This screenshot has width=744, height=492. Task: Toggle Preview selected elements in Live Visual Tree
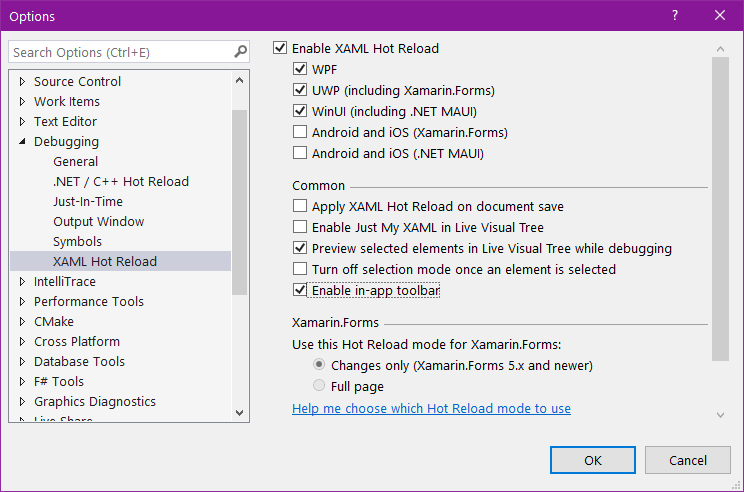tap(300, 248)
